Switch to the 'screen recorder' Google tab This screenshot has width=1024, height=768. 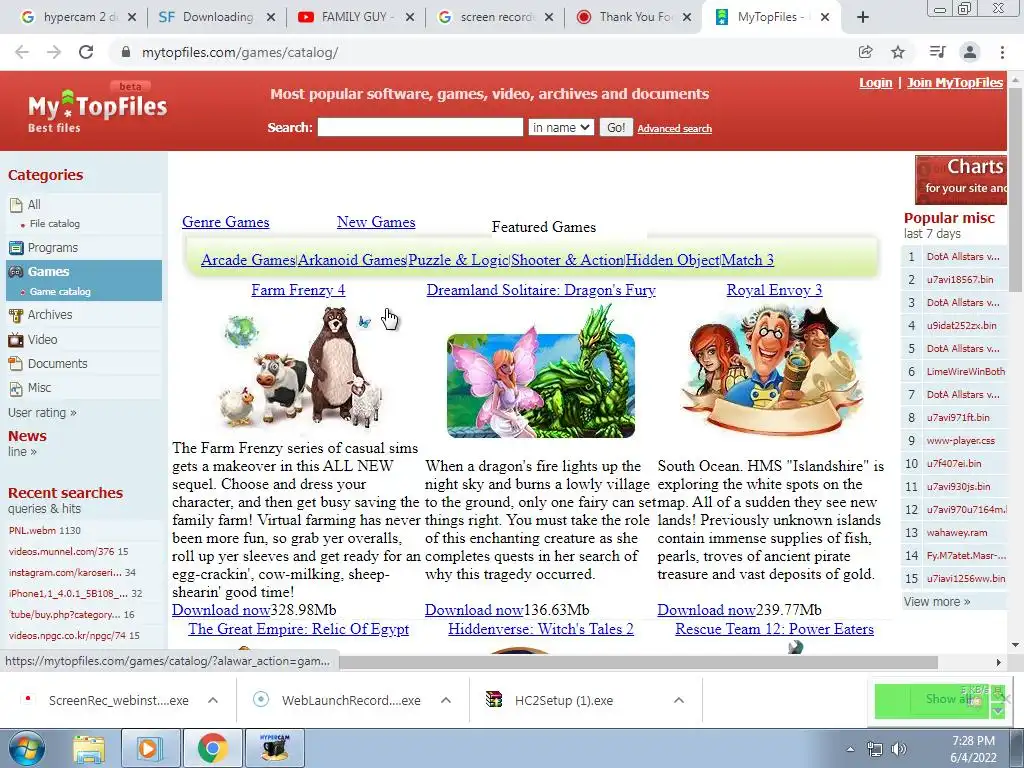click(x=496, y=17)
